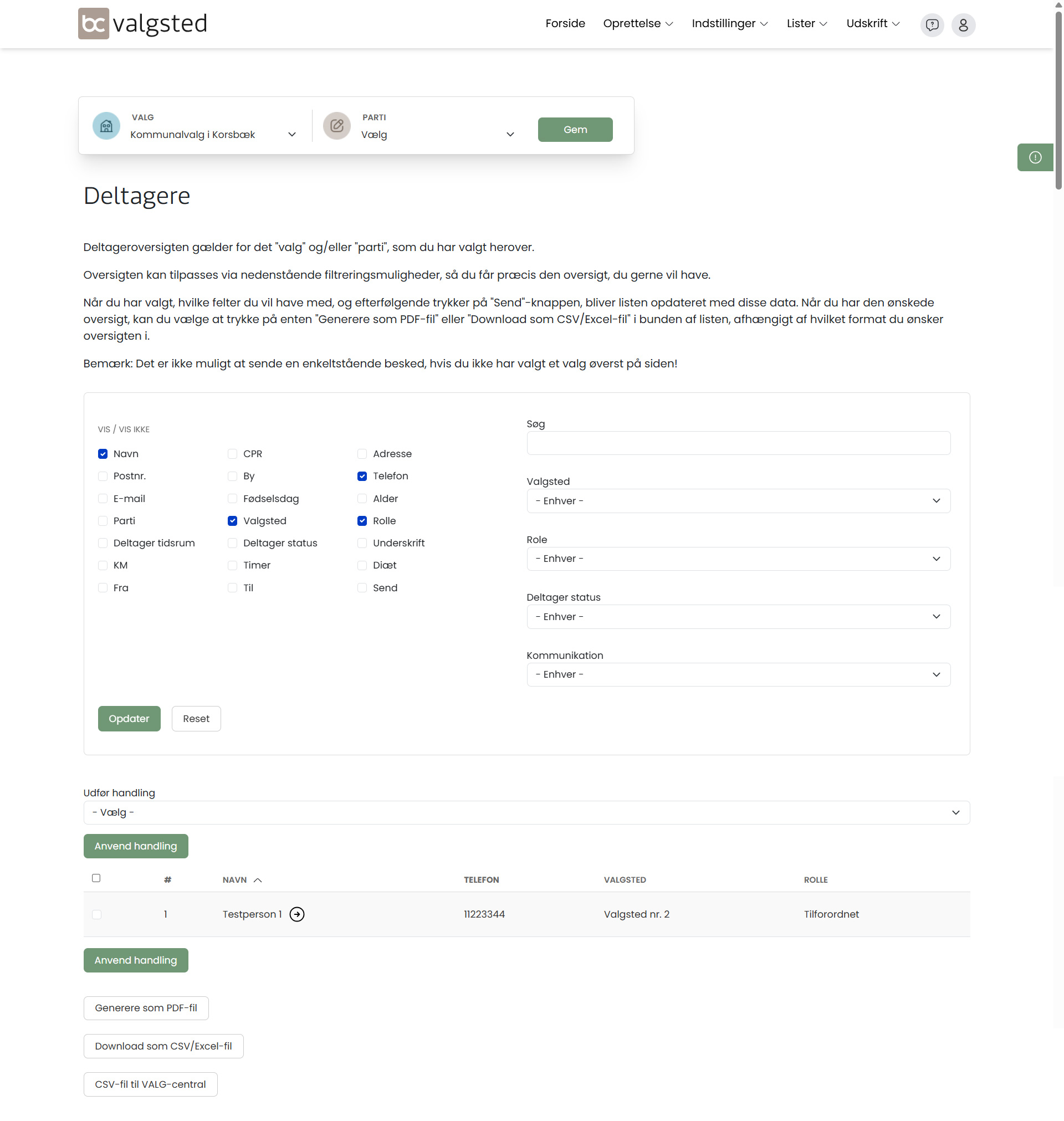This screenshot has width=1064, height=1121.
Task: Open the Kommunikation filter dropdown
Action: point(738,674)
